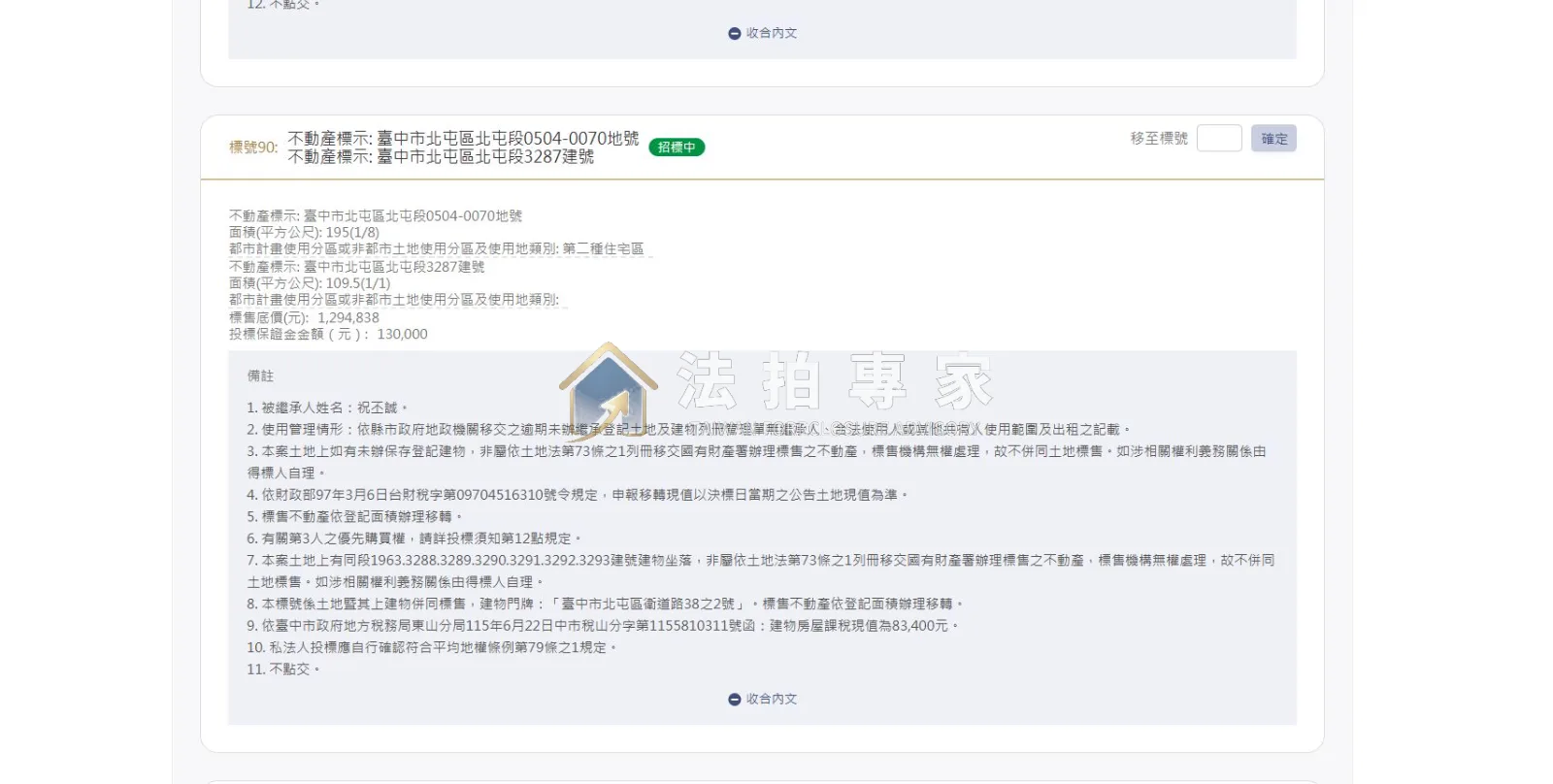Select the header line 北屯段3287建號
This screenshot has height=784, width=1553.
[441, 156]
